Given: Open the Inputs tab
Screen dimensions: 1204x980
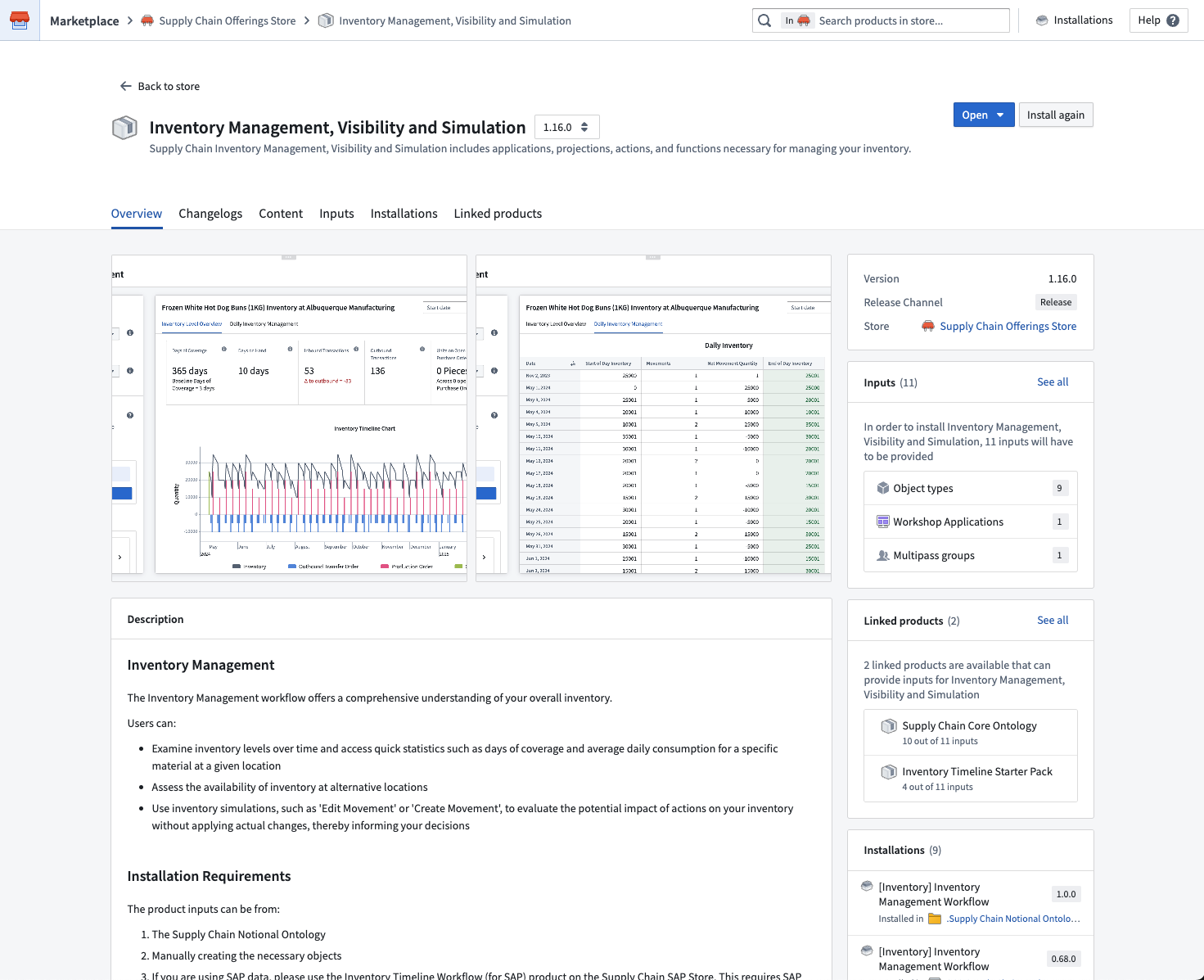Looking at the screenshot, I should pos(336,214).
